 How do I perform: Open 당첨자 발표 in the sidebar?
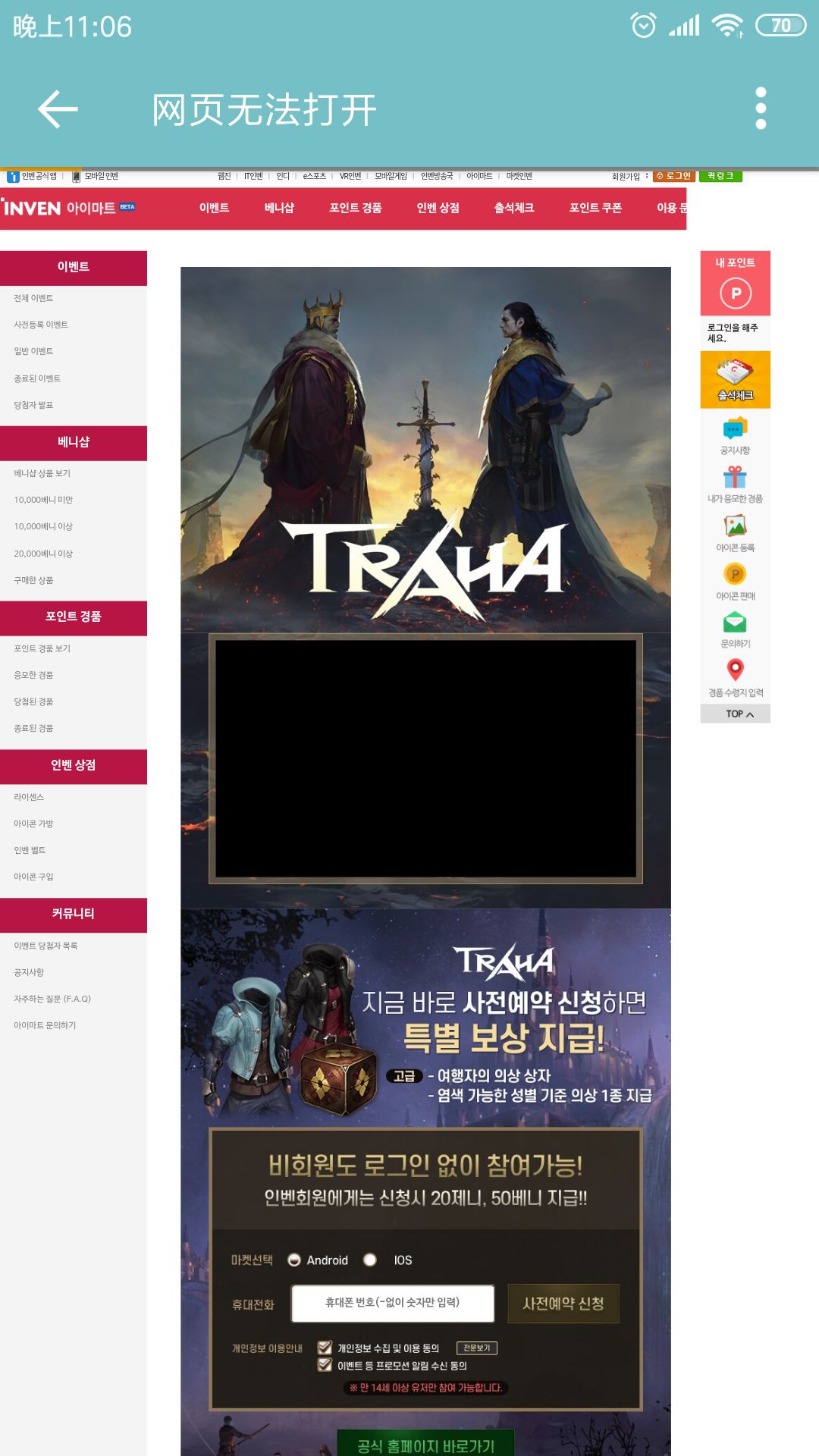tap(33, 405)
